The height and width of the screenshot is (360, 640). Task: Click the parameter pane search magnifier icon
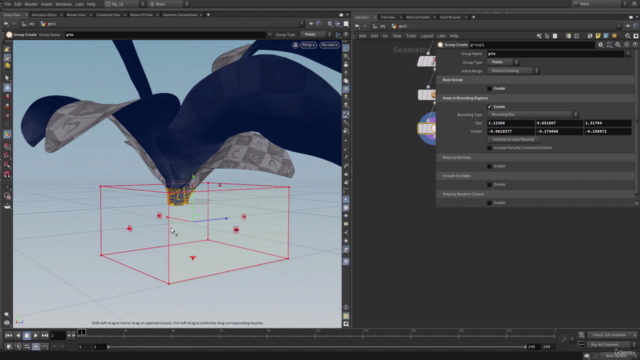pyautogui.click(x=618, y=44)
